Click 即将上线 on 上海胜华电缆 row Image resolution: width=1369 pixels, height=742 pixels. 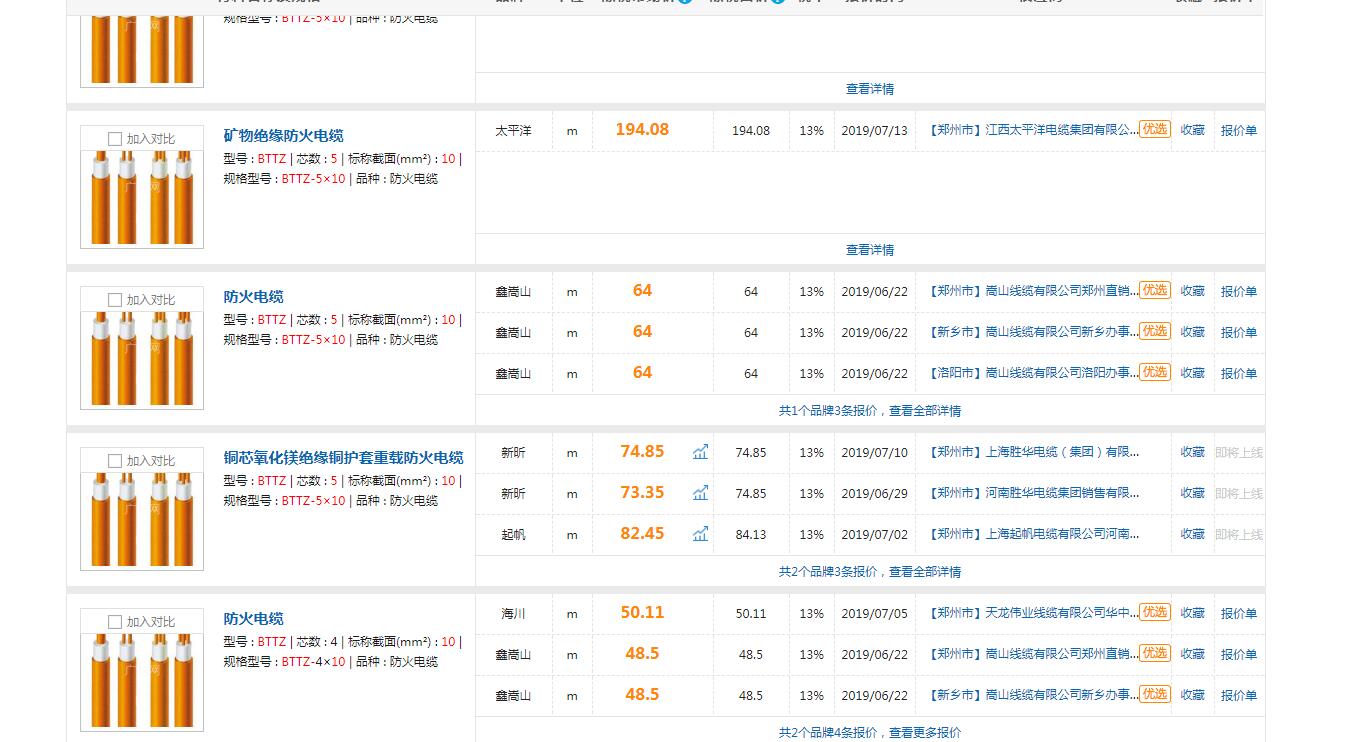point(1239,452)
